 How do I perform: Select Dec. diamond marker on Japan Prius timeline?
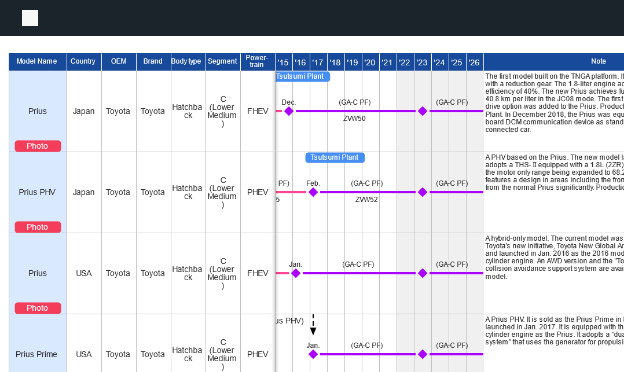(289, 111)
